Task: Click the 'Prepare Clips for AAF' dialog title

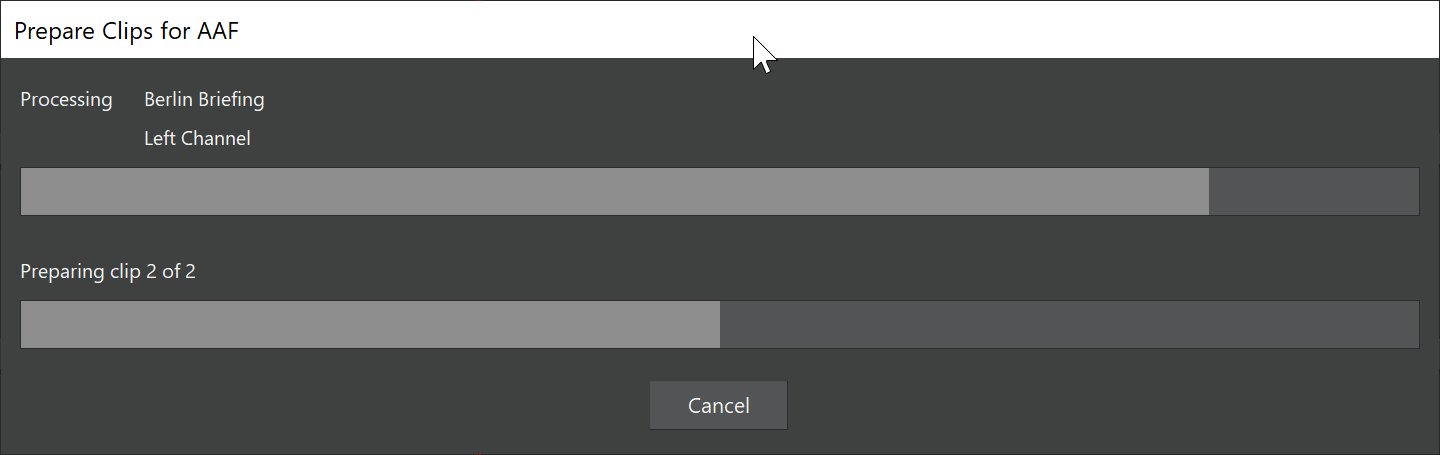Action: click(x=126, y=30)
